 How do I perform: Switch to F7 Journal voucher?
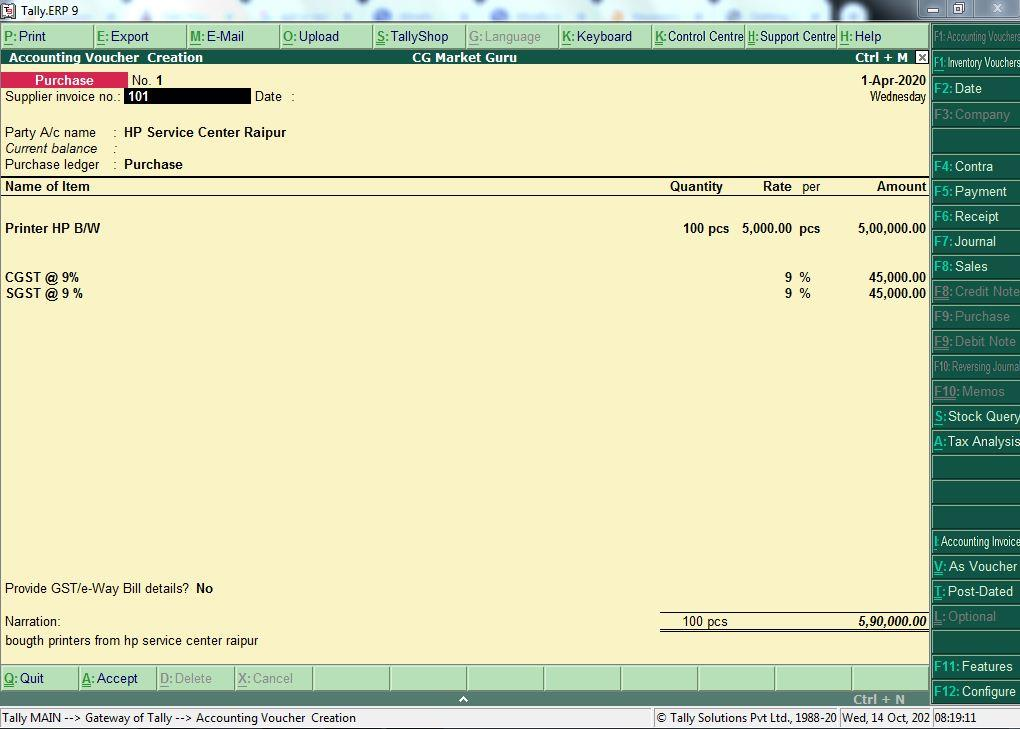(975, 241)
